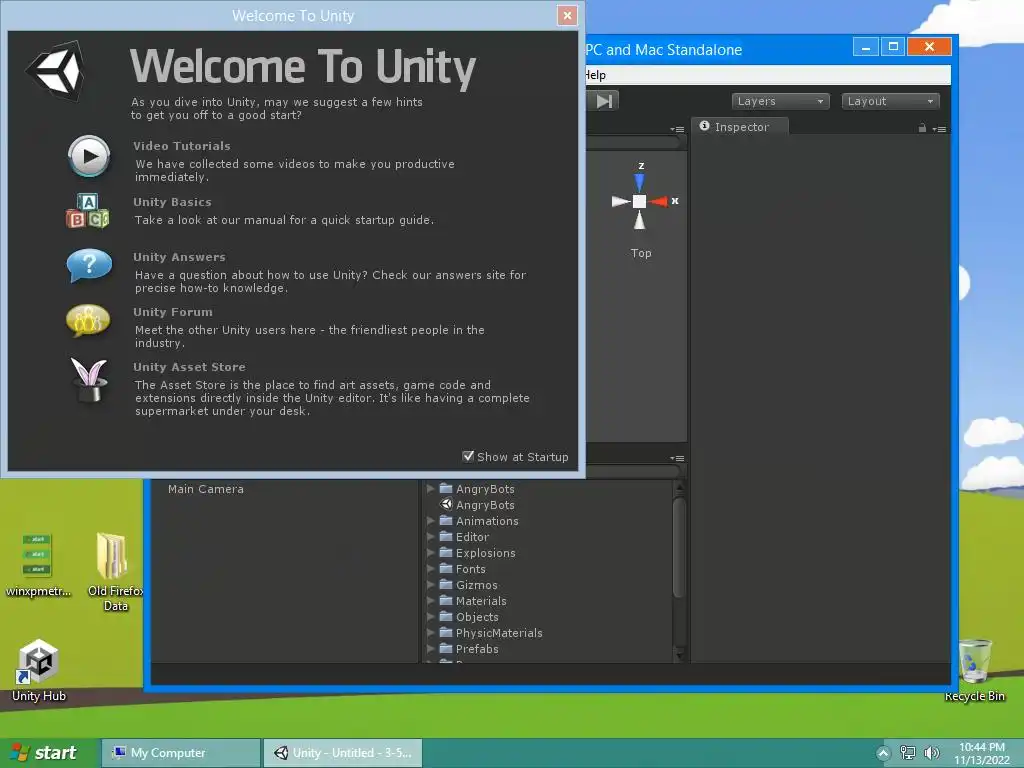Image resolution: width=1024 pixels, height=768 pixels.
Task: Open the Unity Forum people bubble icon
Action: pyautogui.click(x=88, y=320)
